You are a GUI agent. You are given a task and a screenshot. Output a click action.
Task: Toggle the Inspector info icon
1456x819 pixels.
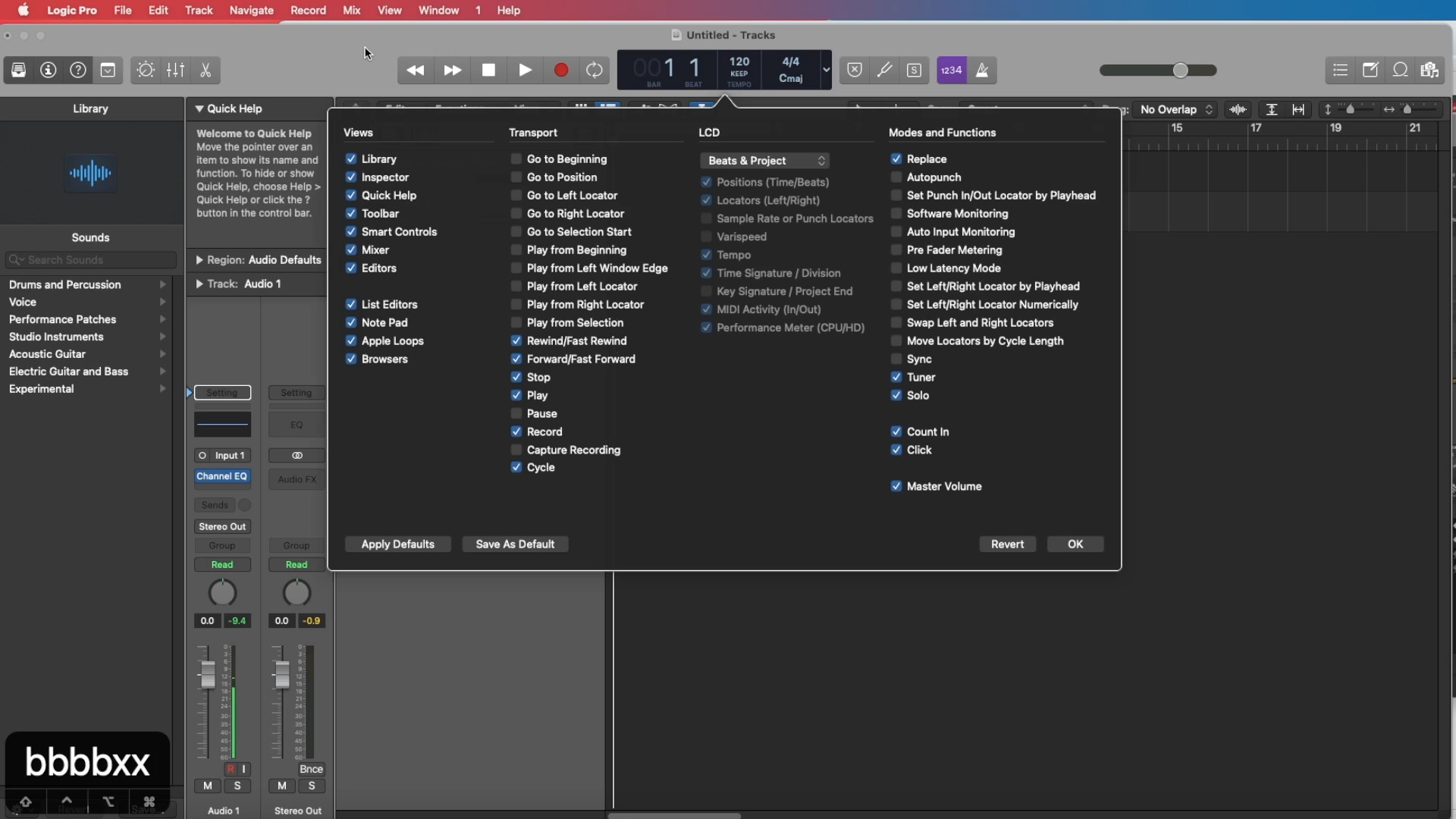(49, 71)
